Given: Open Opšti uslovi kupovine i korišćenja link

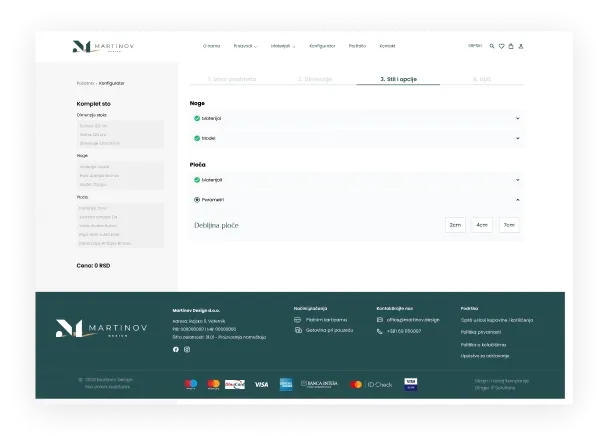Looking at the screenshot, I should (x=497, y=320).
